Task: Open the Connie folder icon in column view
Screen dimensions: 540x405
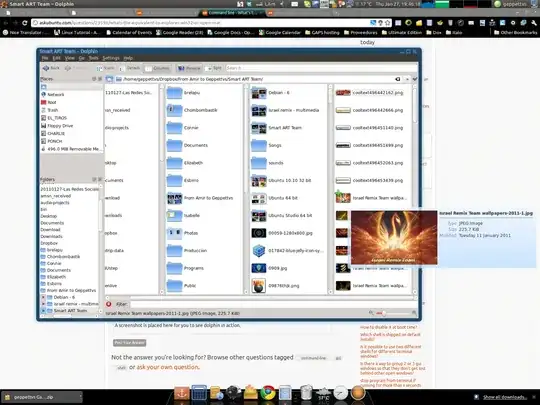Action: pos(175,128)
